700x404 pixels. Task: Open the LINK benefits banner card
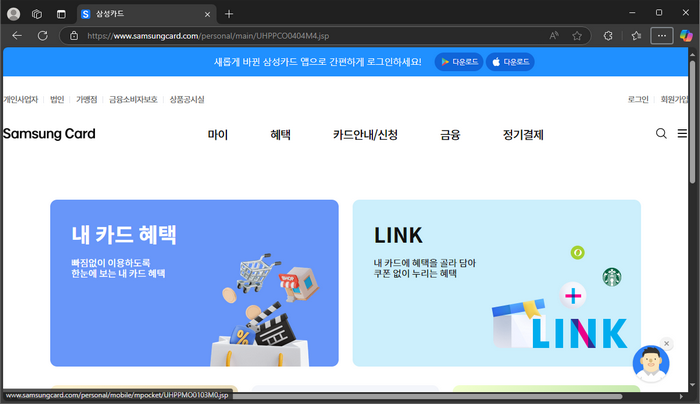coord(496,283)
